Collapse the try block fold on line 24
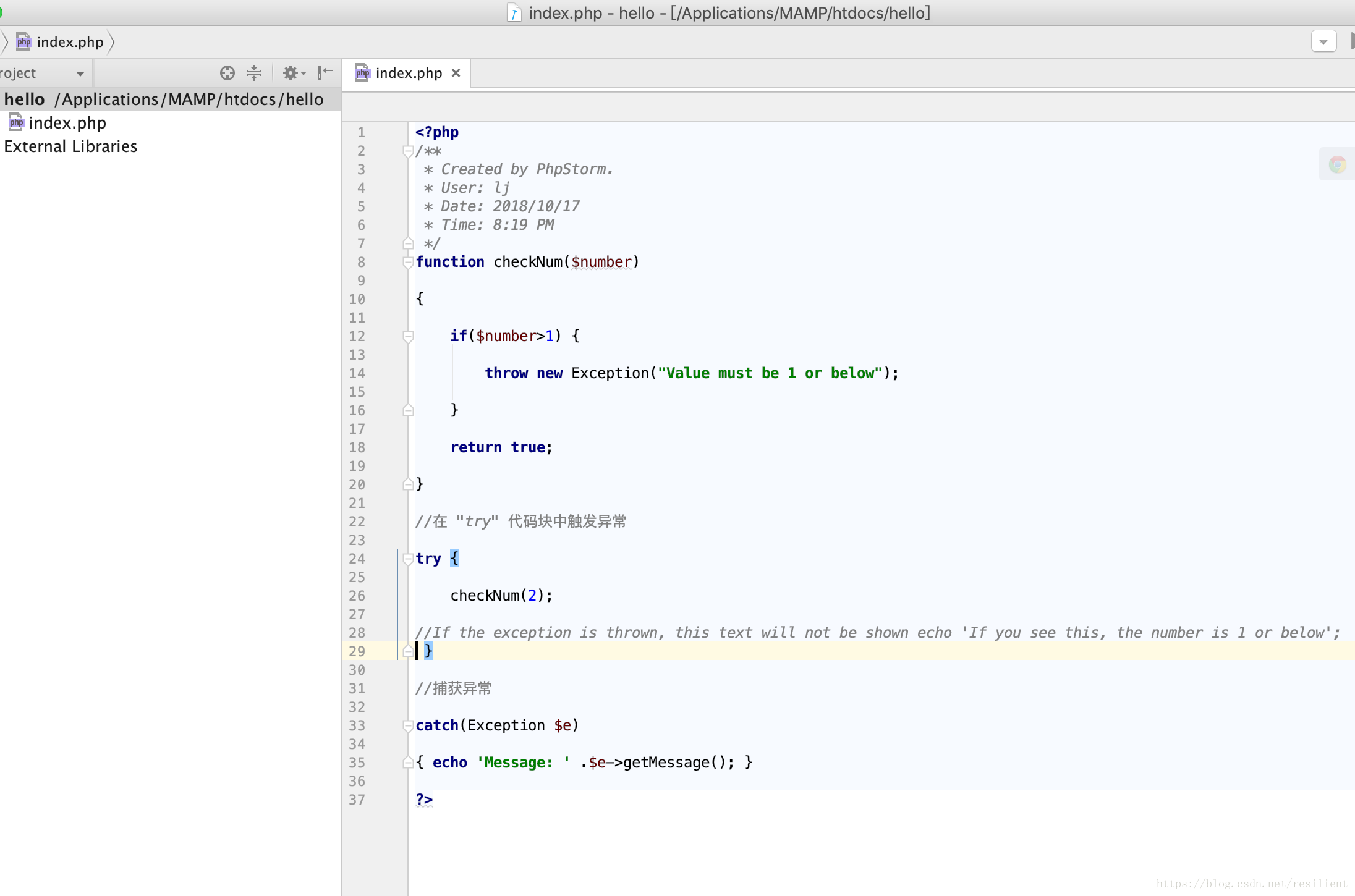 (408, 559)
